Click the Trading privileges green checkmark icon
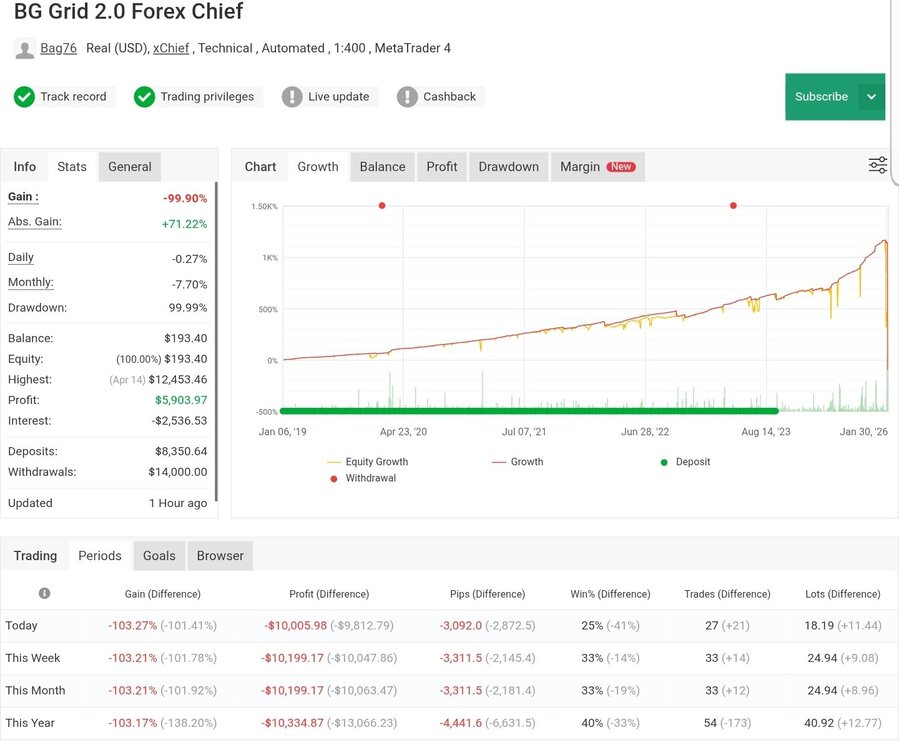This screenshot has height=750, width=899. 144,97
